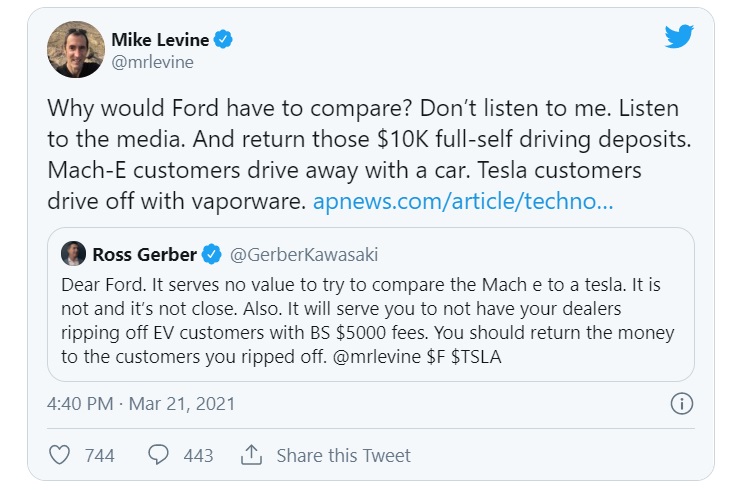Click the 443 replies count

click(198, 455)
